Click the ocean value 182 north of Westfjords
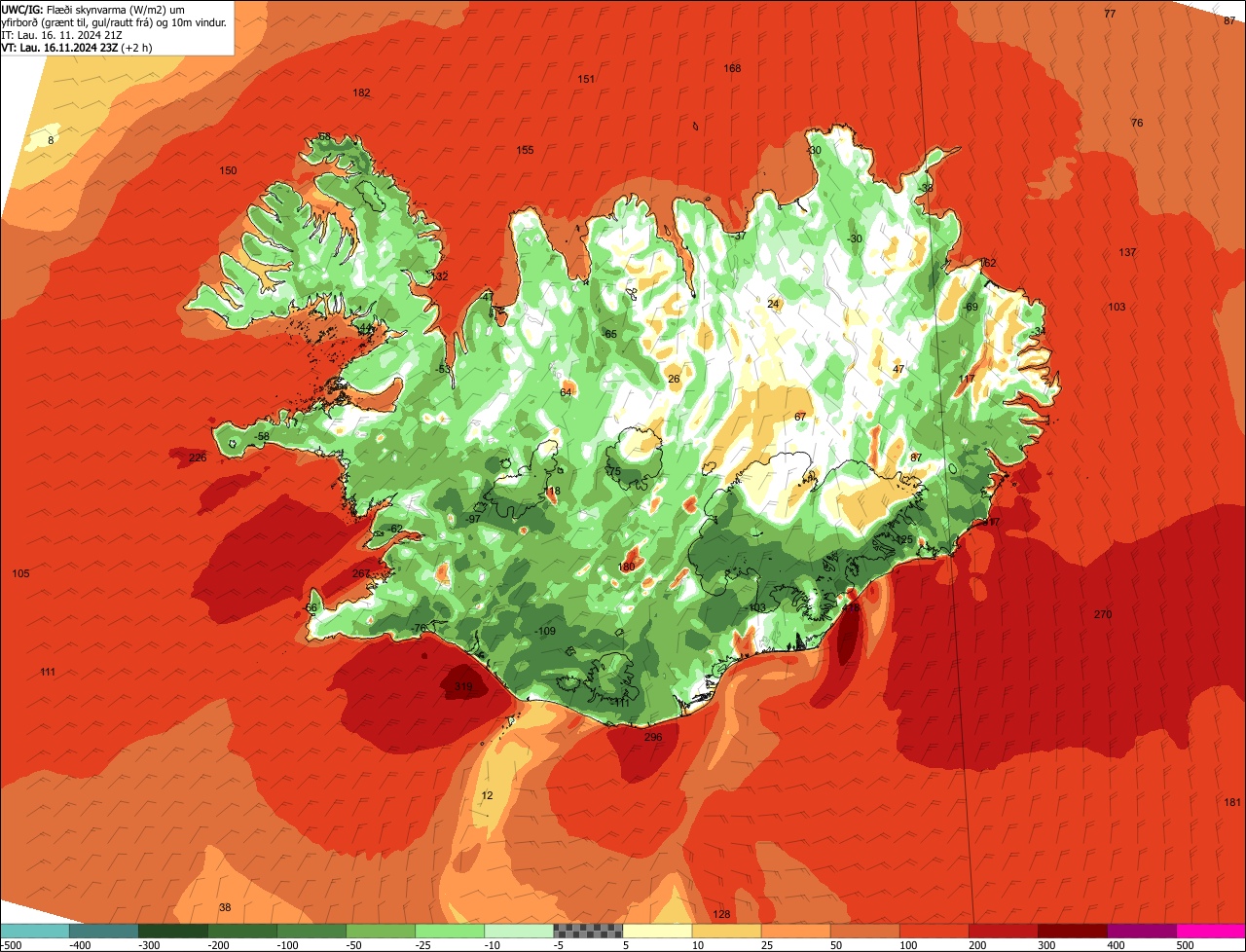 pyautogui.click(x=361, y=92)
